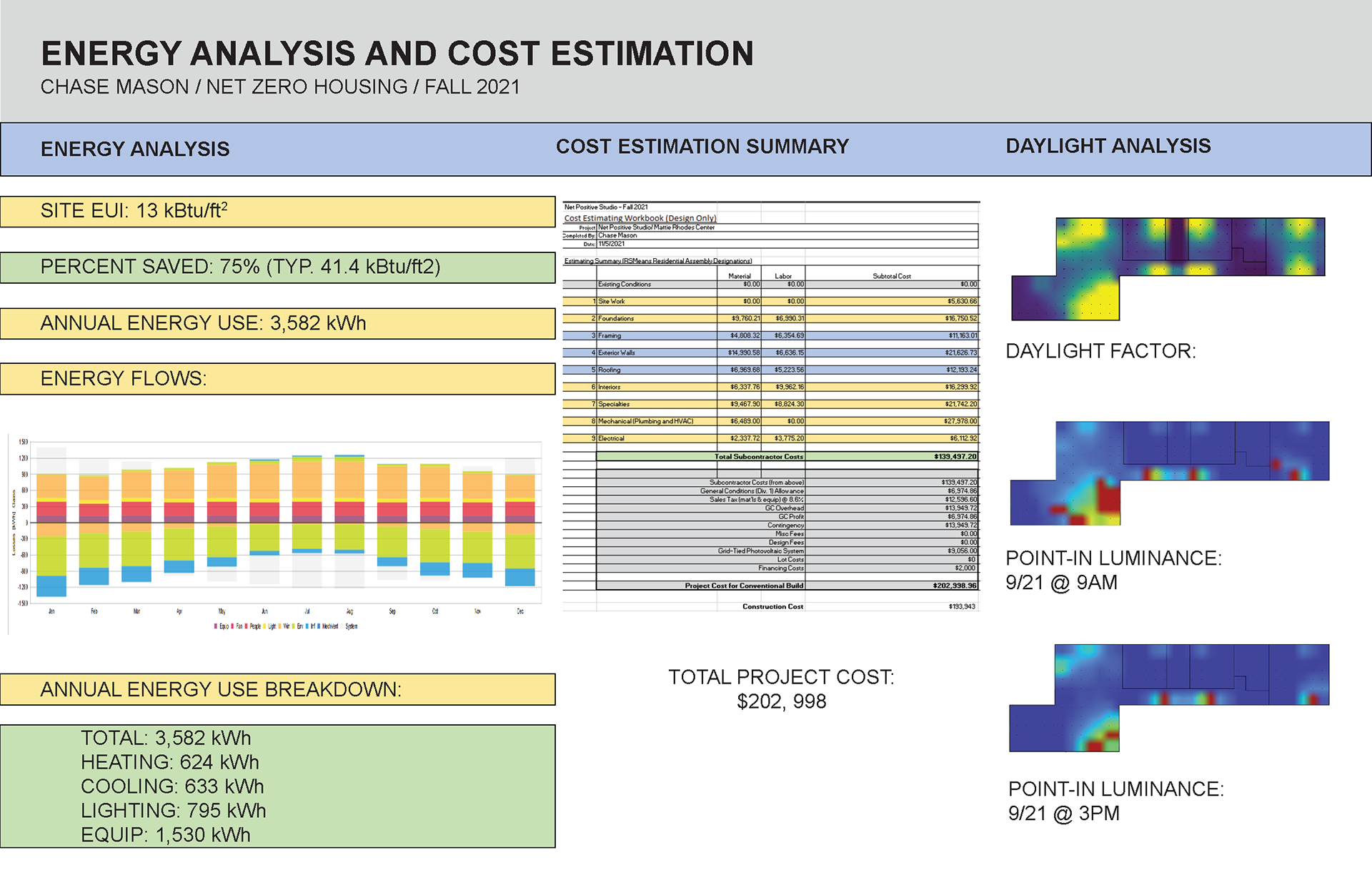Viewport: 1372px width, 888px height.
Task: Click the Annual Energy Use 3,582 kWh banner
Action: pos(277,323)
